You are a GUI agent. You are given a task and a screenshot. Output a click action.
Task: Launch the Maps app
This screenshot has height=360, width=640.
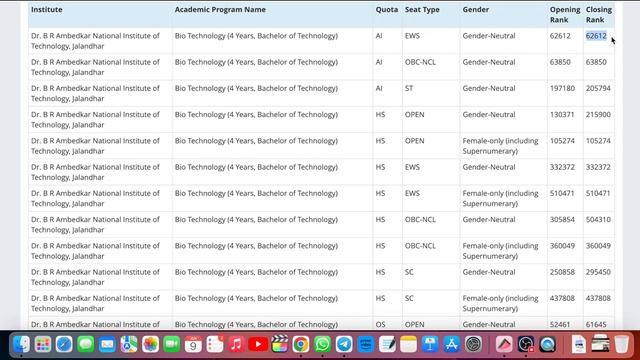[x=129, y=344]
